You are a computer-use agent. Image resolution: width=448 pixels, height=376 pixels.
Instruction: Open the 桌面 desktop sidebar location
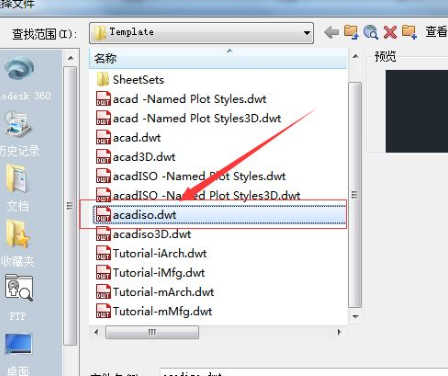click(x=18, y=353)
